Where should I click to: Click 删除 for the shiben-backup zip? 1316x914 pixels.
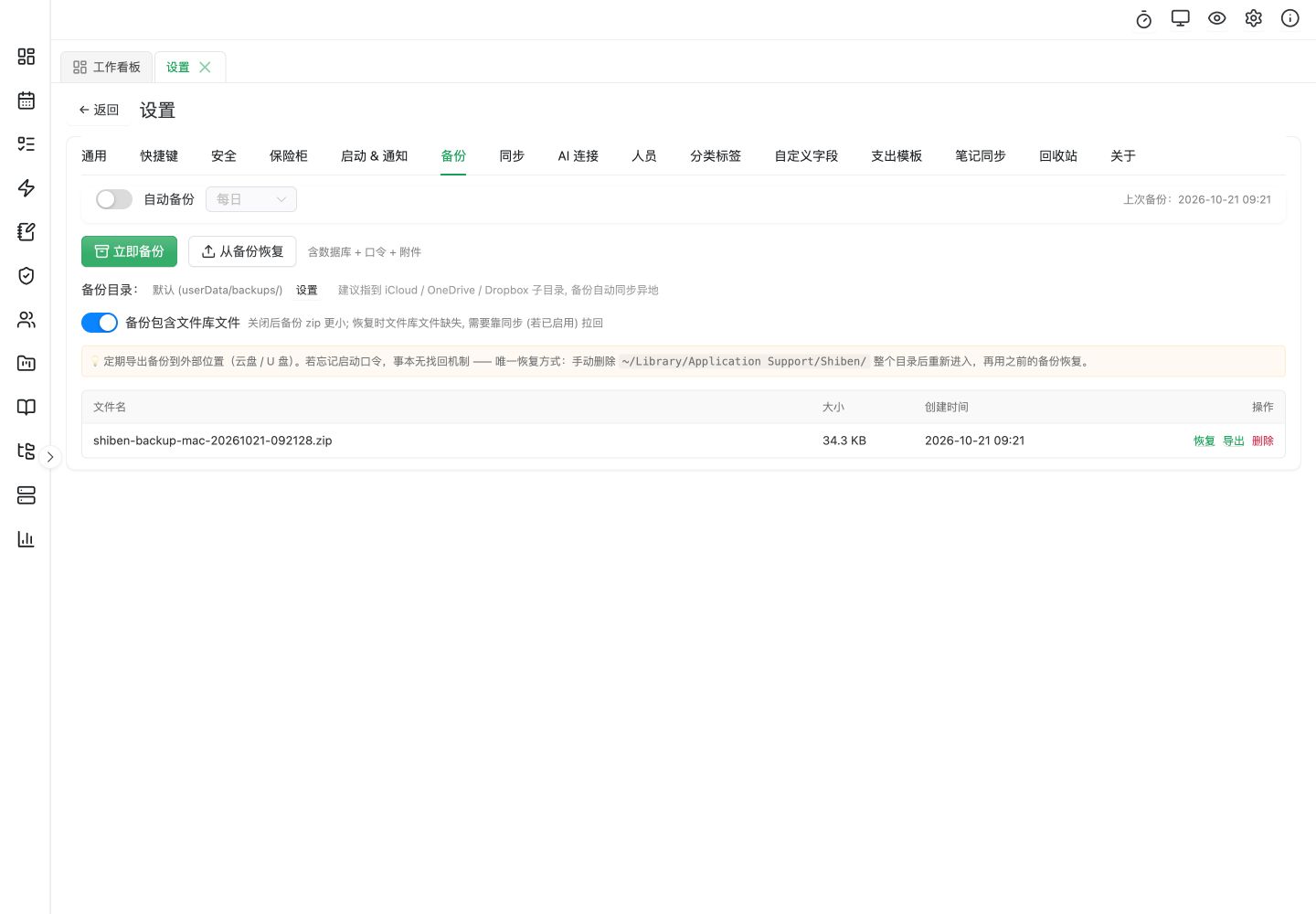click(1263, 441)
